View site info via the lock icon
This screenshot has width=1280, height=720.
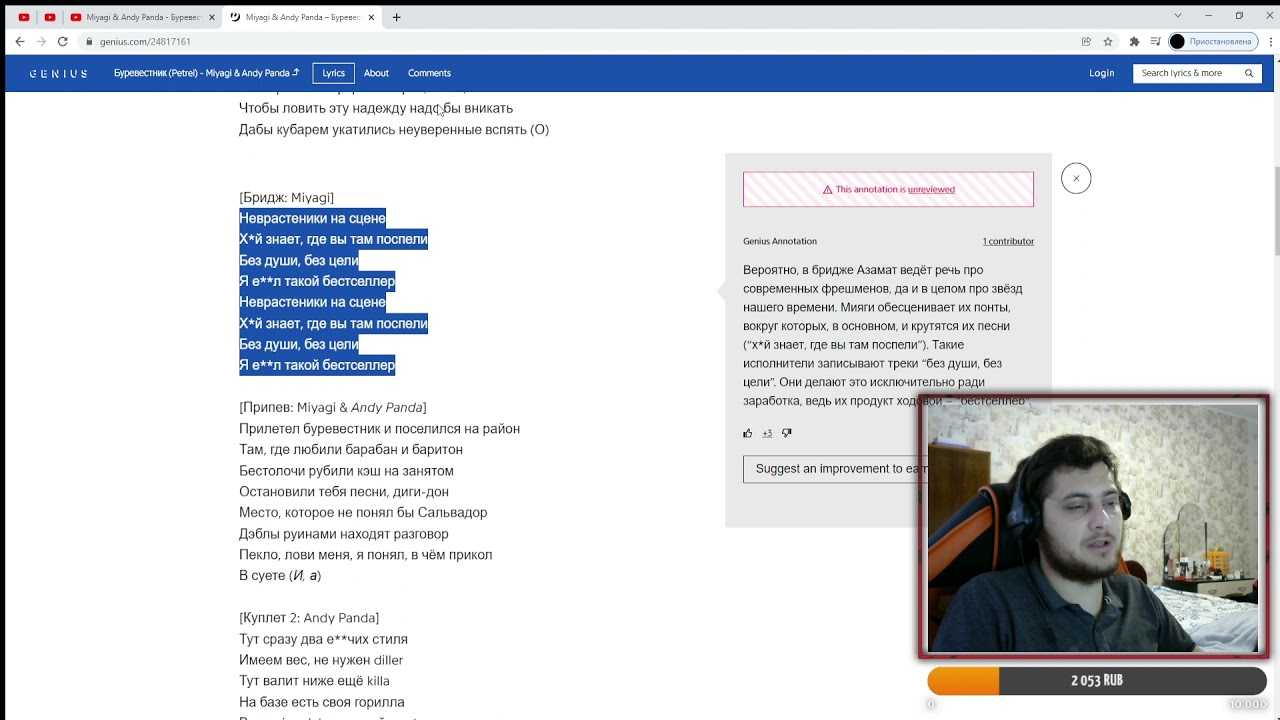coord(89,41)
